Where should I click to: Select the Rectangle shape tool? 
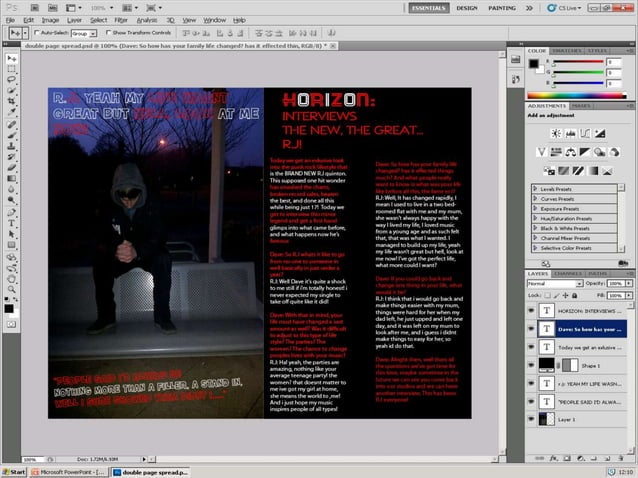tap(11, 244)
